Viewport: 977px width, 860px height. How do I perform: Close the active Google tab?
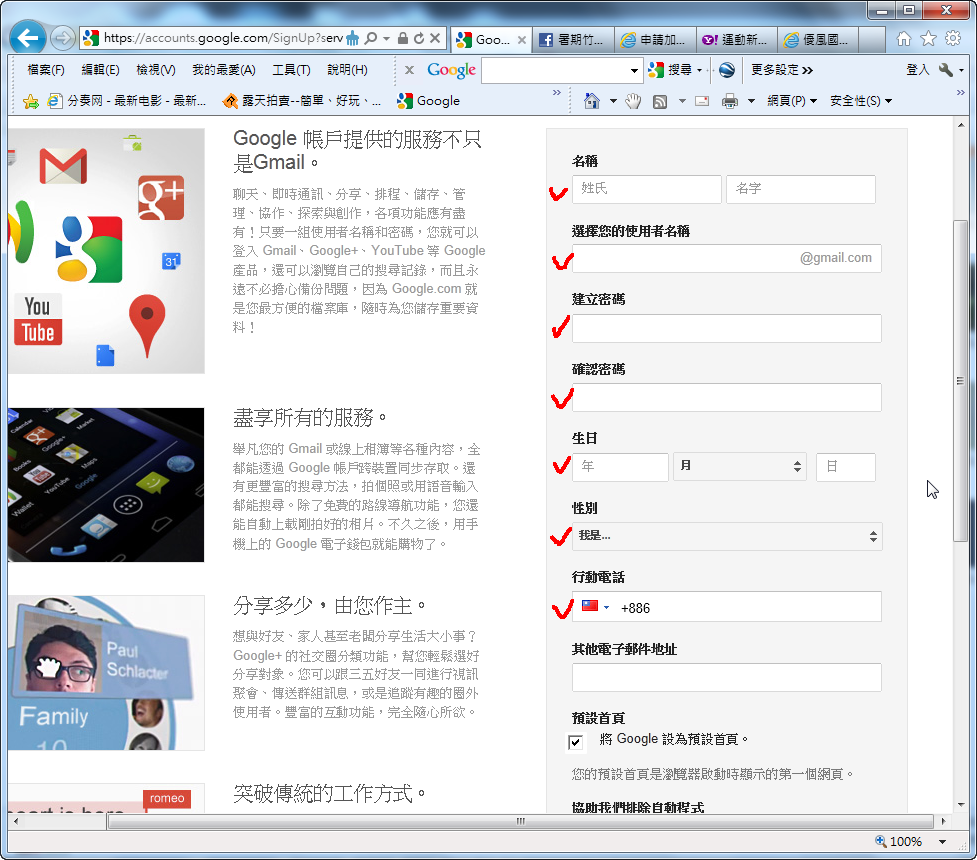click(x=522, y=40)
